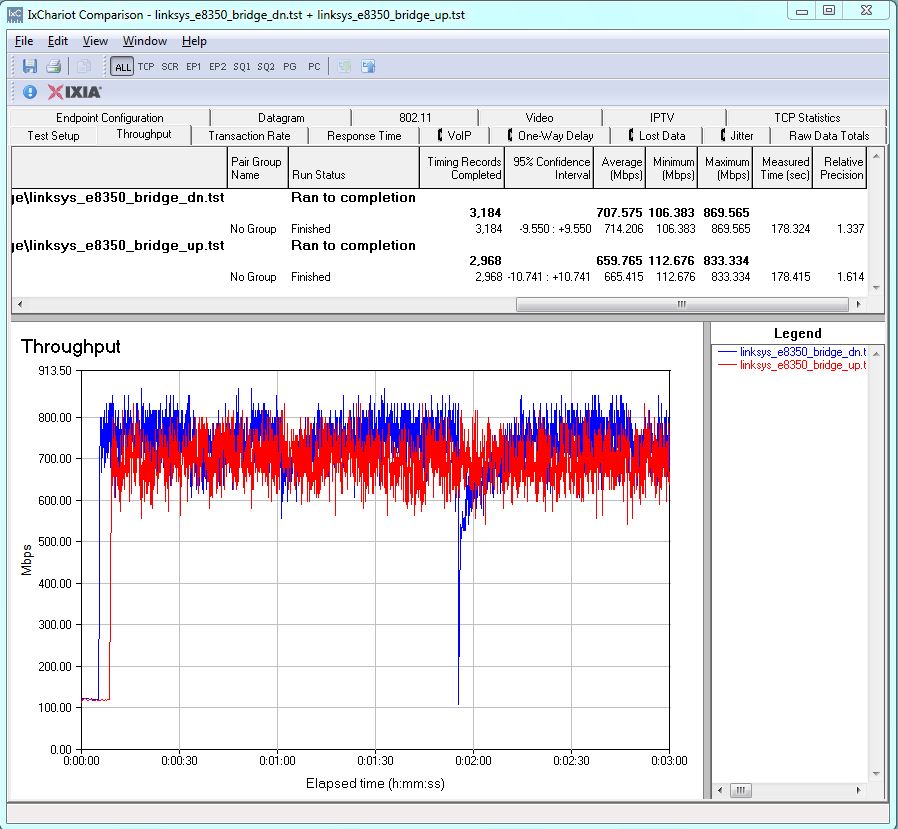Click the Legend scroll-right arrow
898x829 pixels.
(858, 790)
